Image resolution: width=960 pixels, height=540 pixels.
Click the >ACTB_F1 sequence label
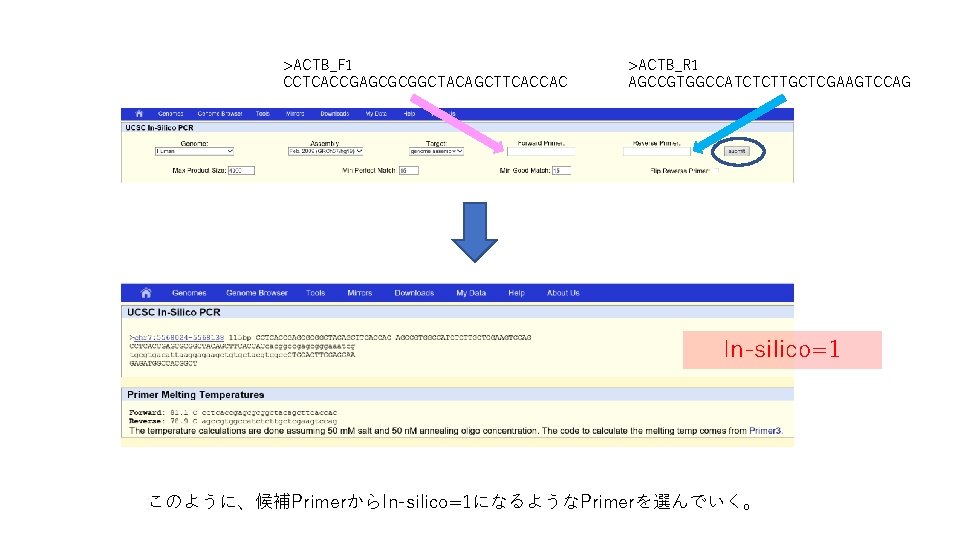pyautogui.click(x=317, y=65)
